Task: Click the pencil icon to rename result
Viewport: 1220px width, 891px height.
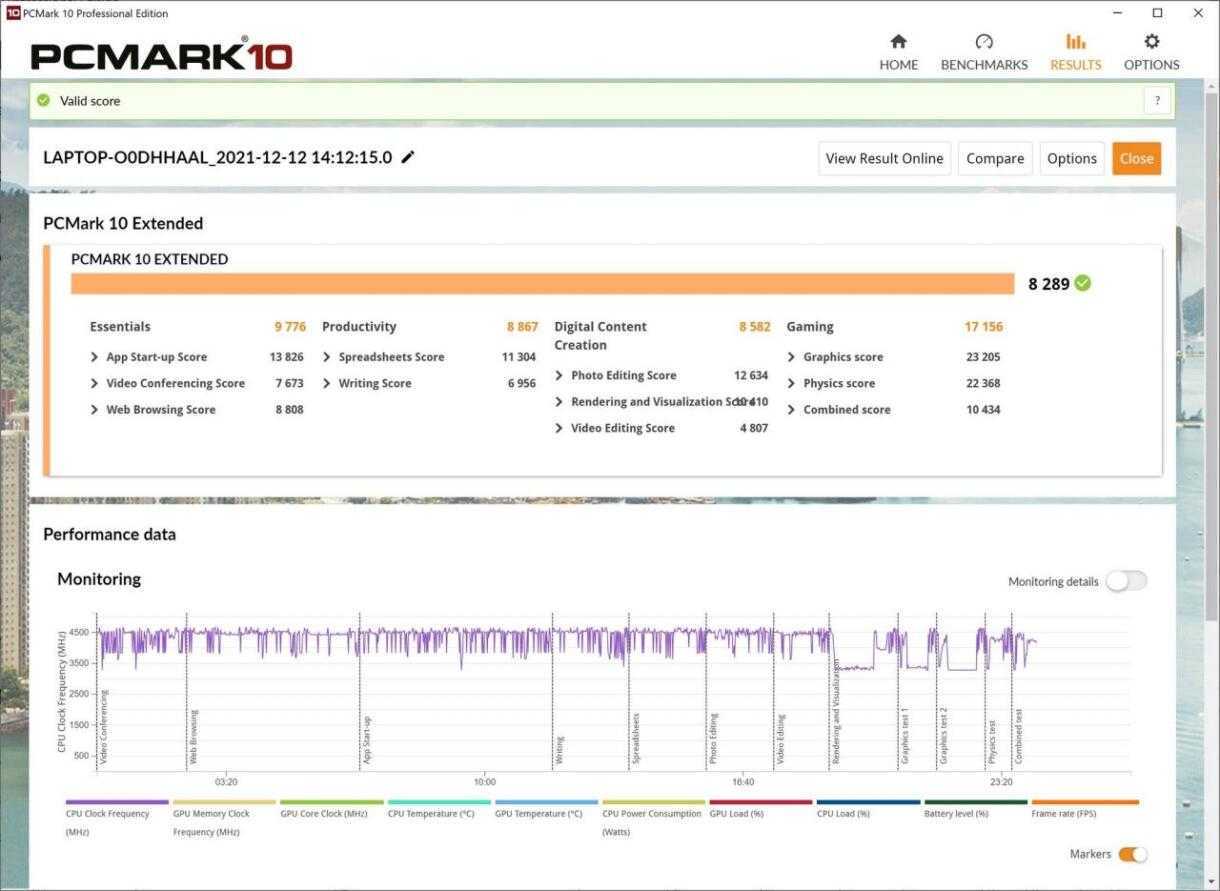Action: point(408,158)
